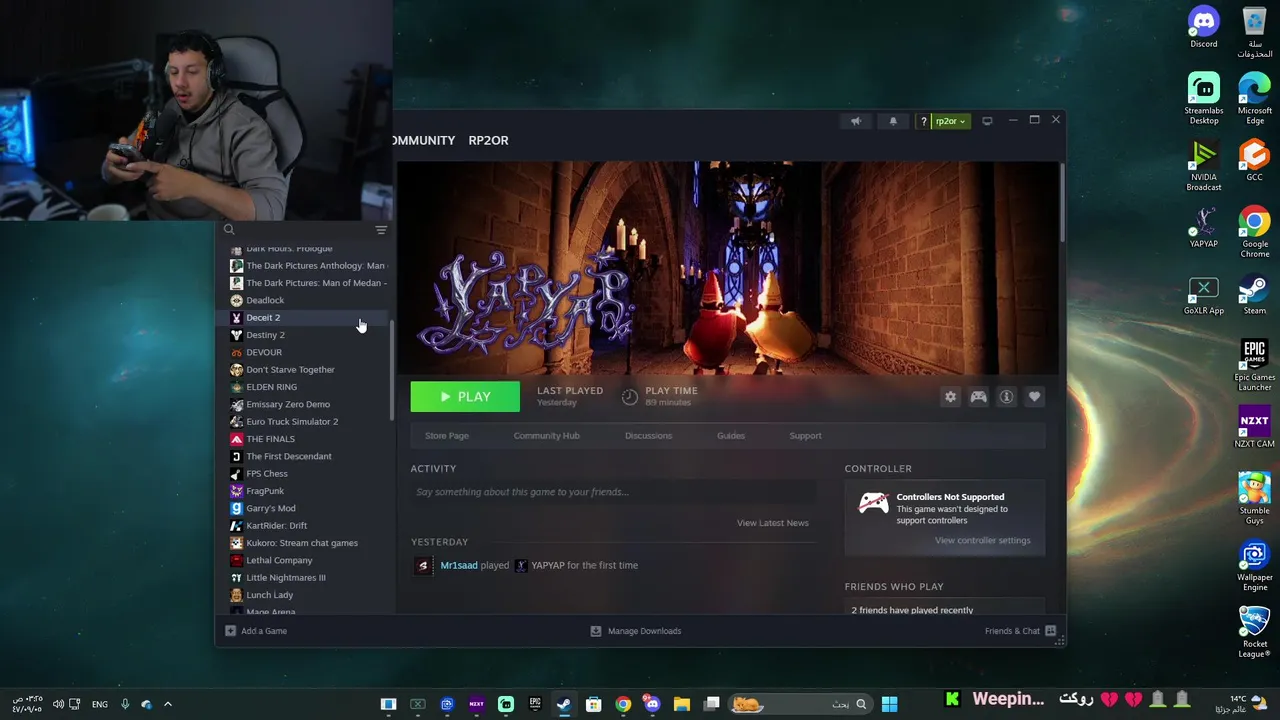Click the Steam icon in taskbar
The image size is (1280, 720).
564,704
